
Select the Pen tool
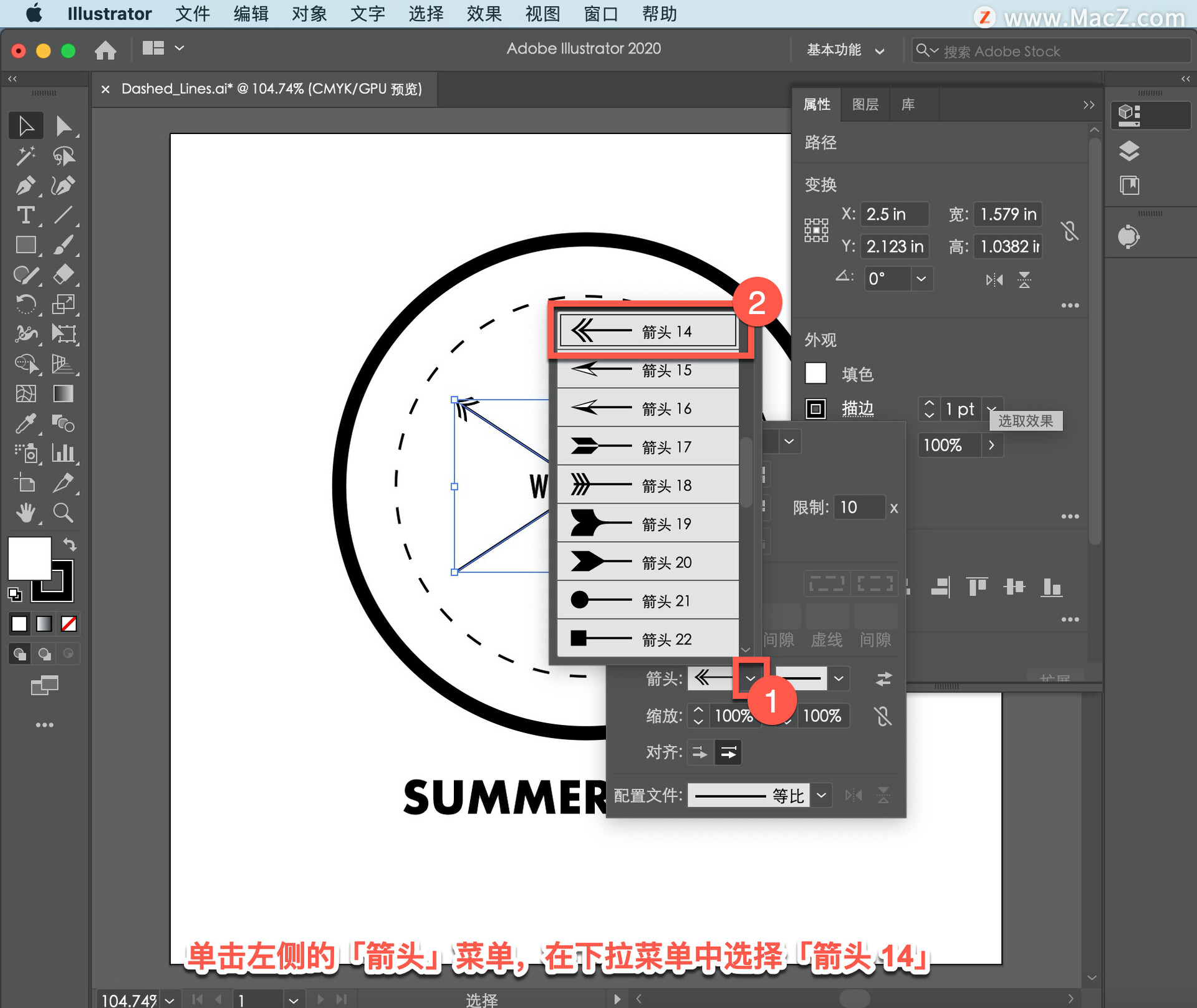click(26, 186)
